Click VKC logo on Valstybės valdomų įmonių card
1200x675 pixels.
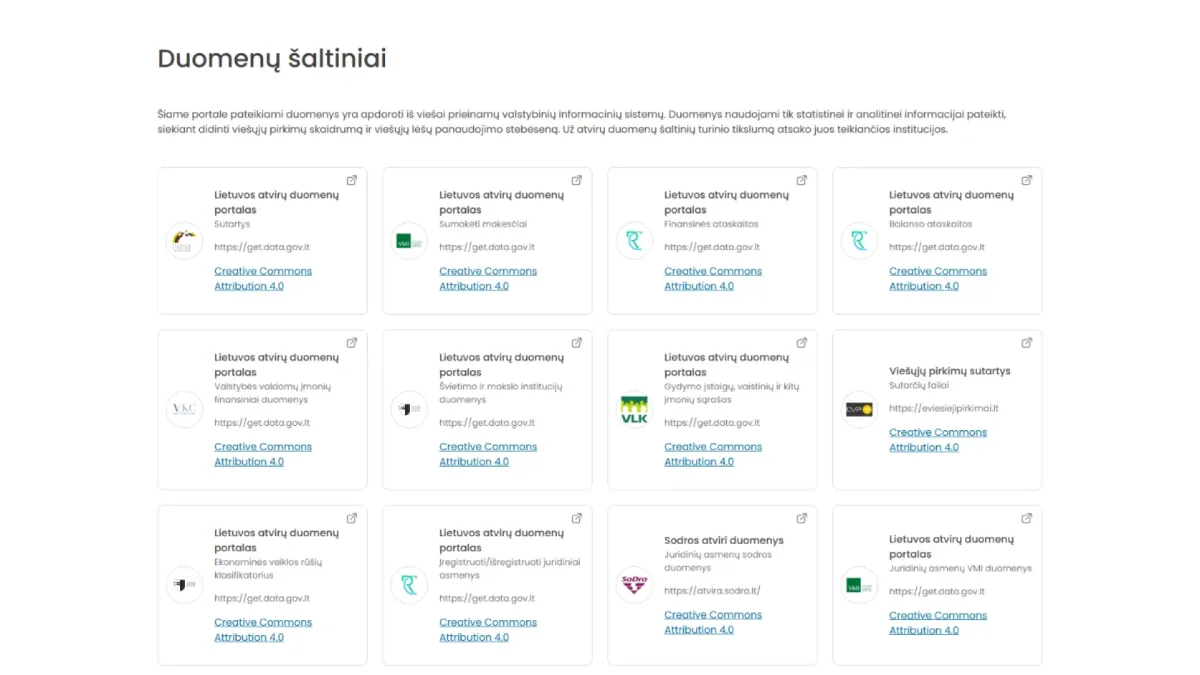184,410
